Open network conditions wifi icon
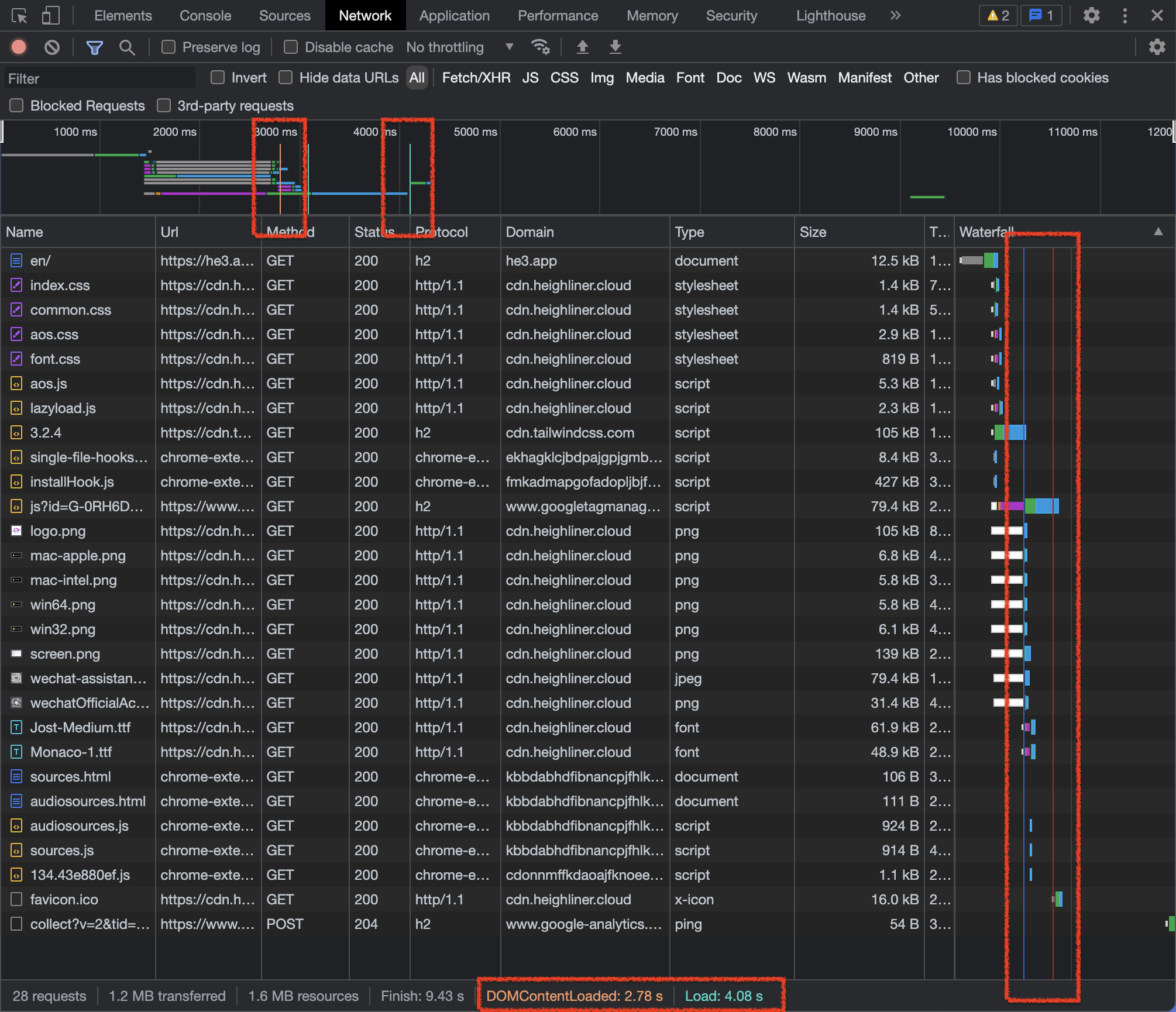This screenshot has width=1176, height=1012. [539, 47]
